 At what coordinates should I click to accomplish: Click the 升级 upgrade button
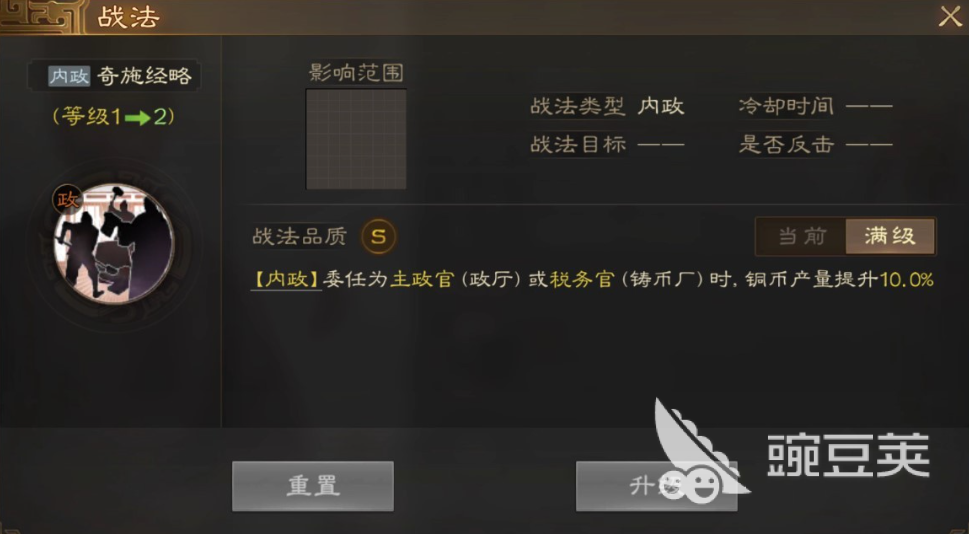656,486
